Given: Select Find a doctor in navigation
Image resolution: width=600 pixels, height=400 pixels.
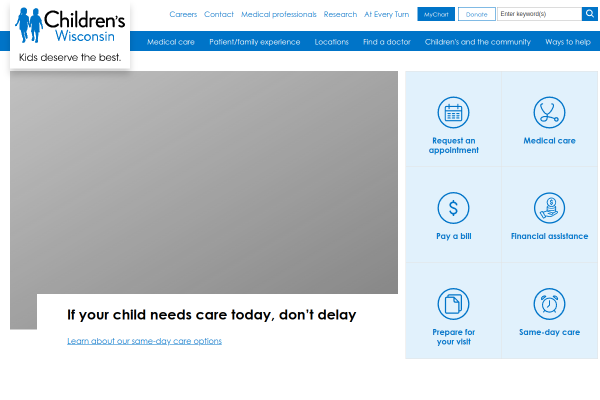Looking at the screenshot, I should (386, 42).
